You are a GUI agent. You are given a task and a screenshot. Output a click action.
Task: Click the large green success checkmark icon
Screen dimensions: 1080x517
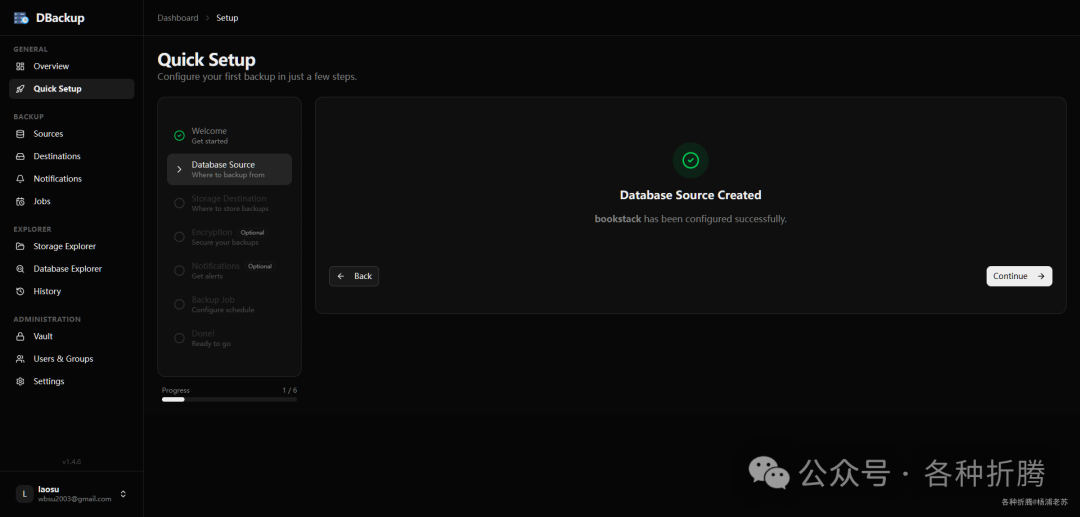[690, 160]
